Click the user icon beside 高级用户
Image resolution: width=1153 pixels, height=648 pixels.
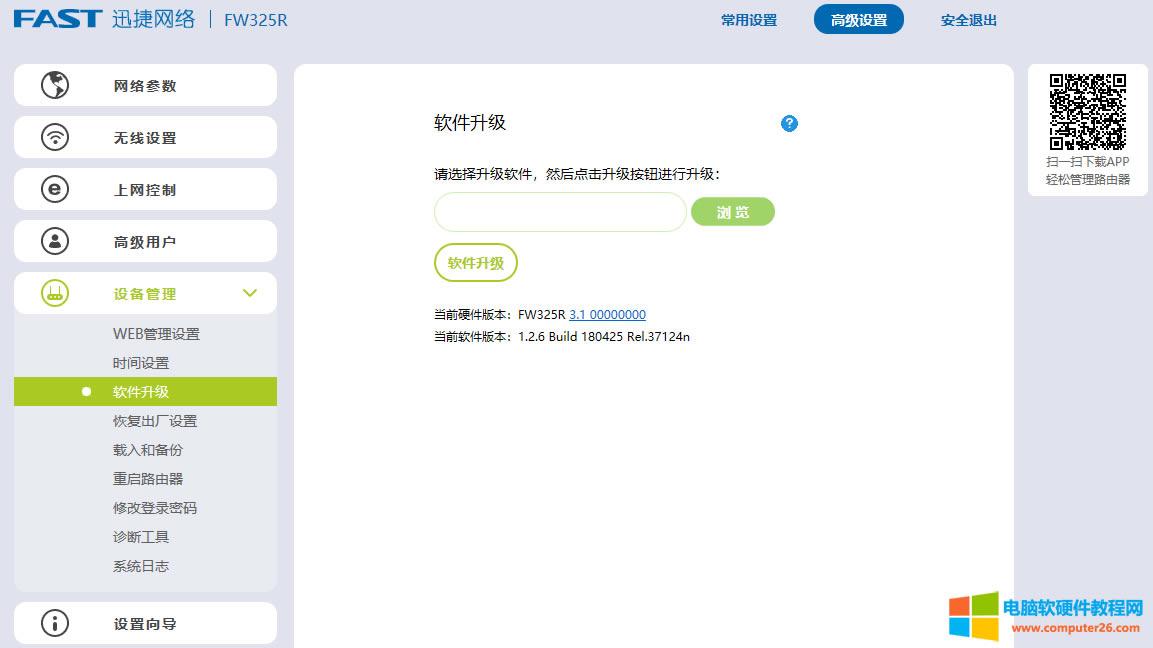55,241
